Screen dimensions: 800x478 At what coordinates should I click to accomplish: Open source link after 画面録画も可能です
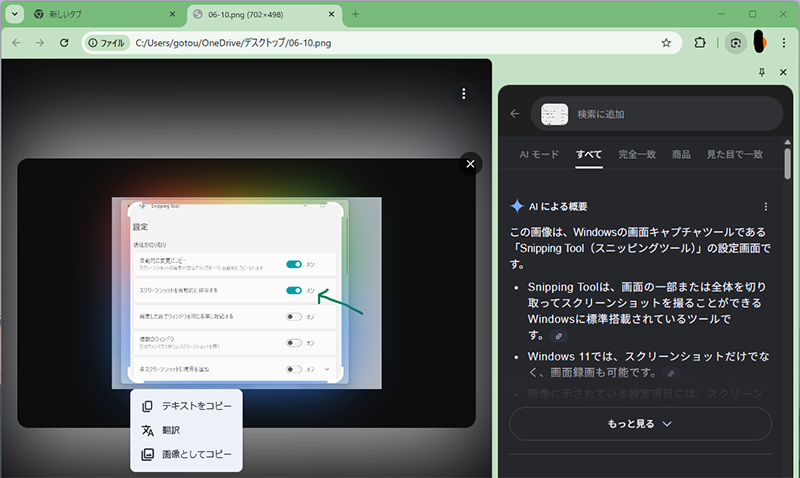click(x=671, y=373)
